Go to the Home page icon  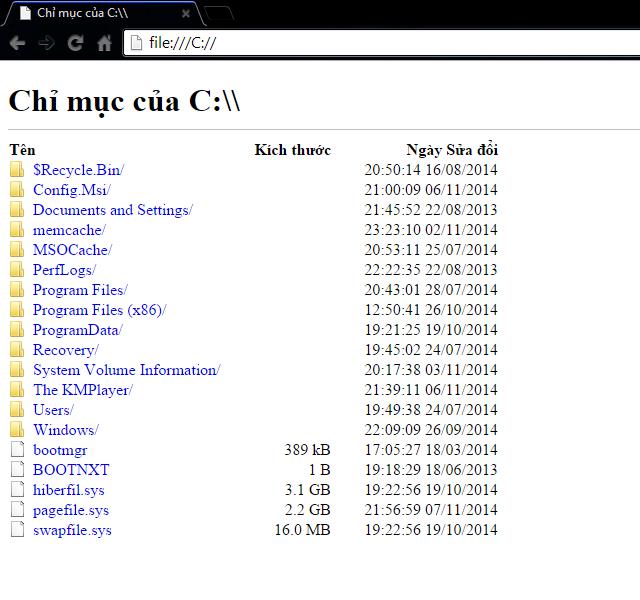tap(104, 43)
